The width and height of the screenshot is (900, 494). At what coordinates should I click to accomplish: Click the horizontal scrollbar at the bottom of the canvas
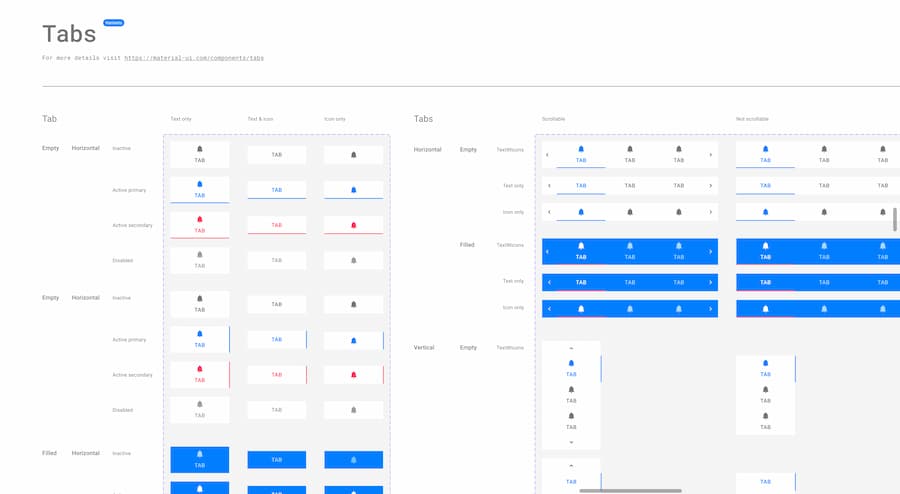click(x=630, y=491)
